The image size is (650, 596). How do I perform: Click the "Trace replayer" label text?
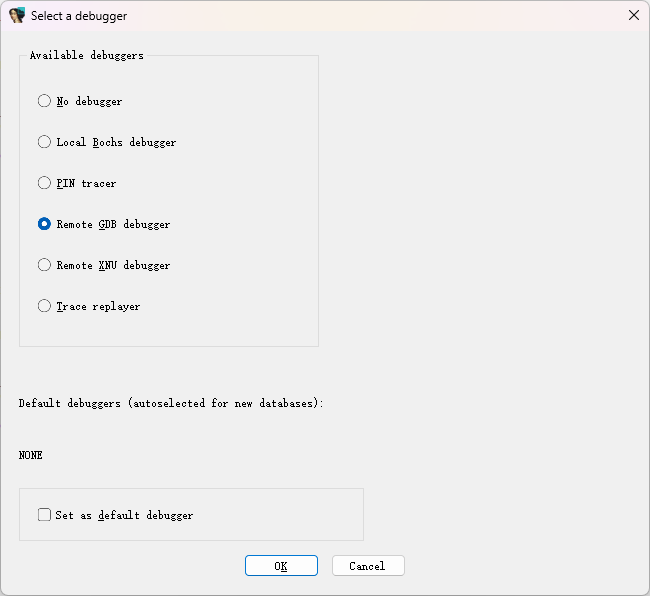98,307
